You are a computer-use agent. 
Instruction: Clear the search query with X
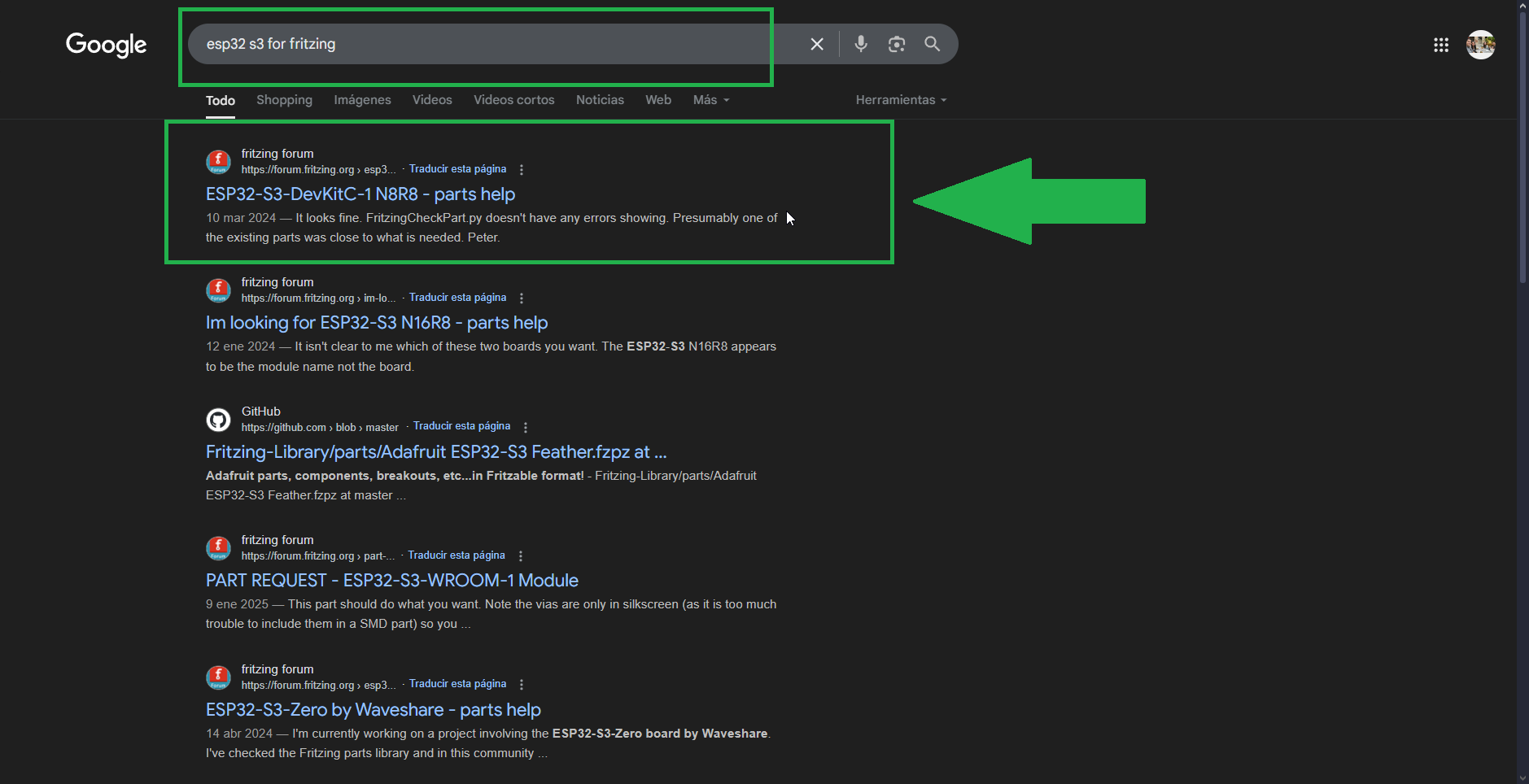817,44
